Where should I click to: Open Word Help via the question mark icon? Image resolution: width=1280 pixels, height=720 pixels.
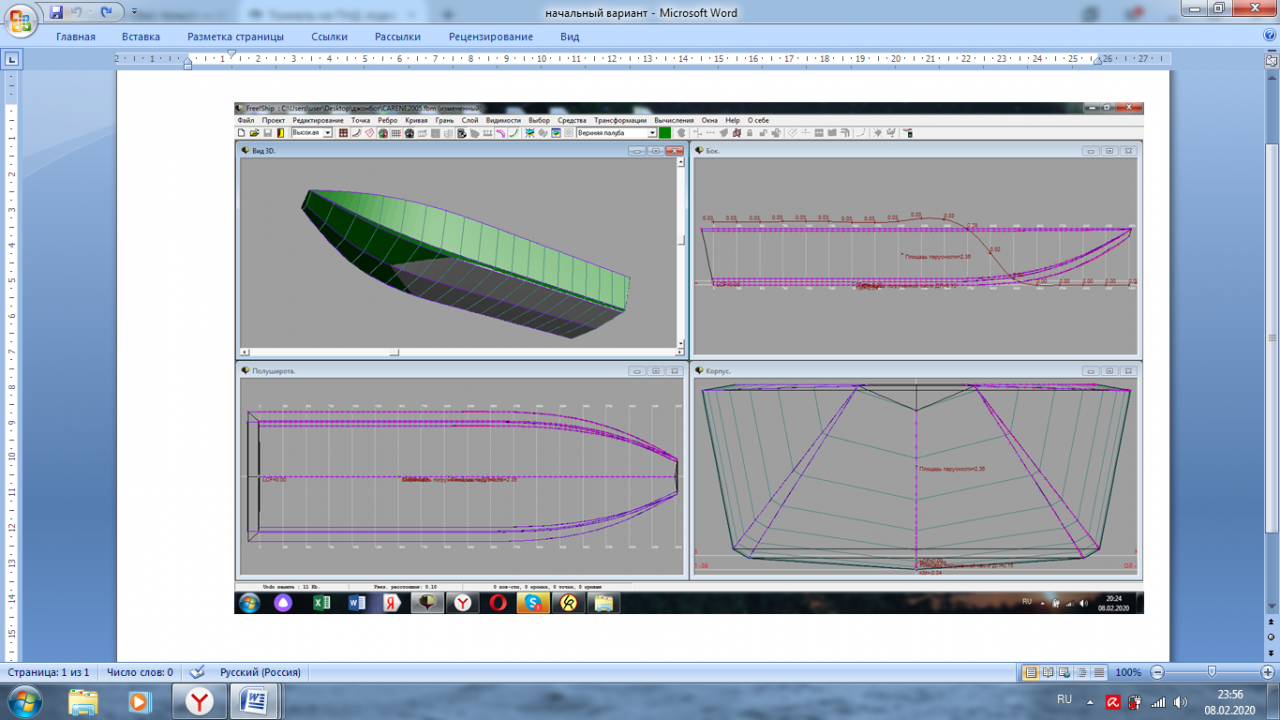click(1269, 35)
